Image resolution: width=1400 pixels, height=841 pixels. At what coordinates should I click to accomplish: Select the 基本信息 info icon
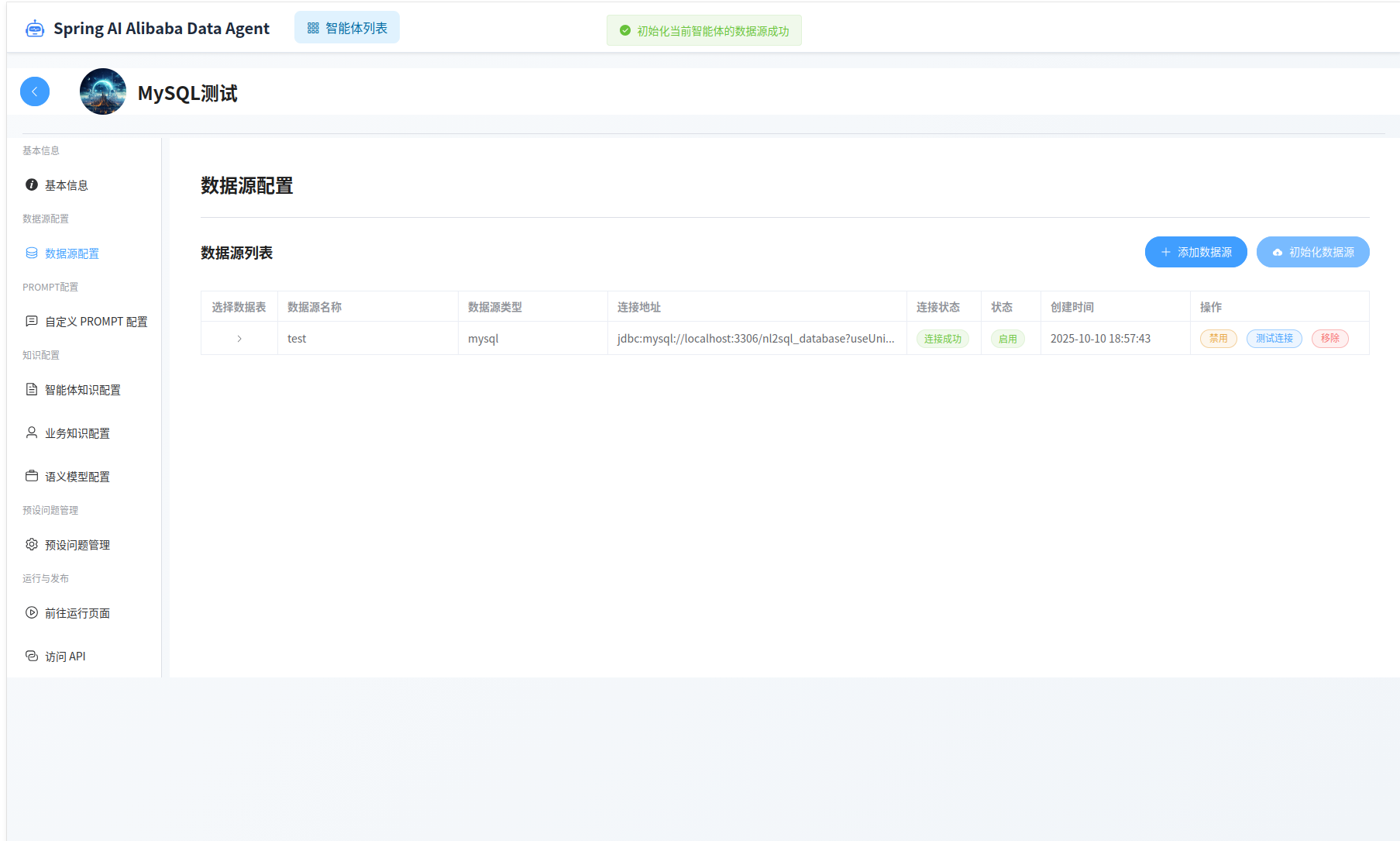tap(32, 184)
